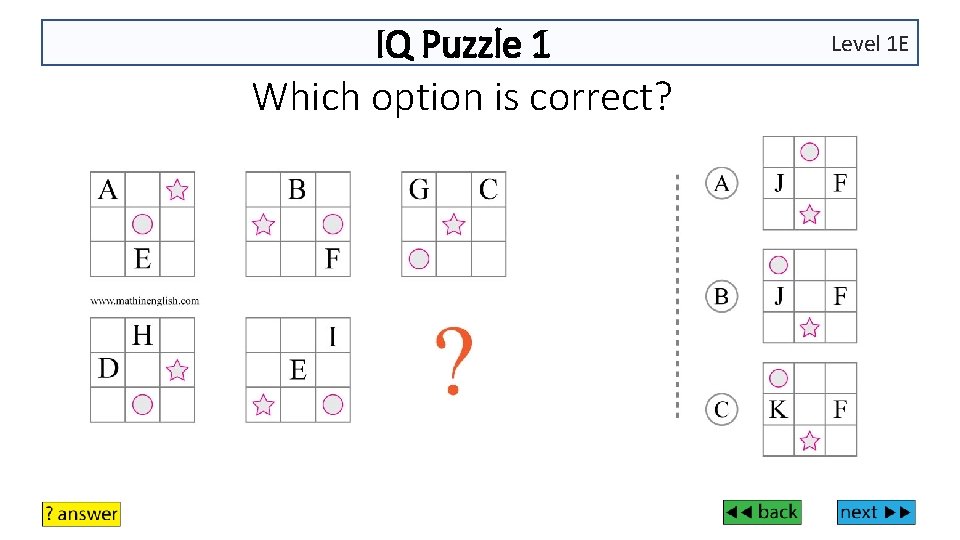Click the star in grid with G and C
Viewport: 960px width, 540px height.
[x=454, y=224]
